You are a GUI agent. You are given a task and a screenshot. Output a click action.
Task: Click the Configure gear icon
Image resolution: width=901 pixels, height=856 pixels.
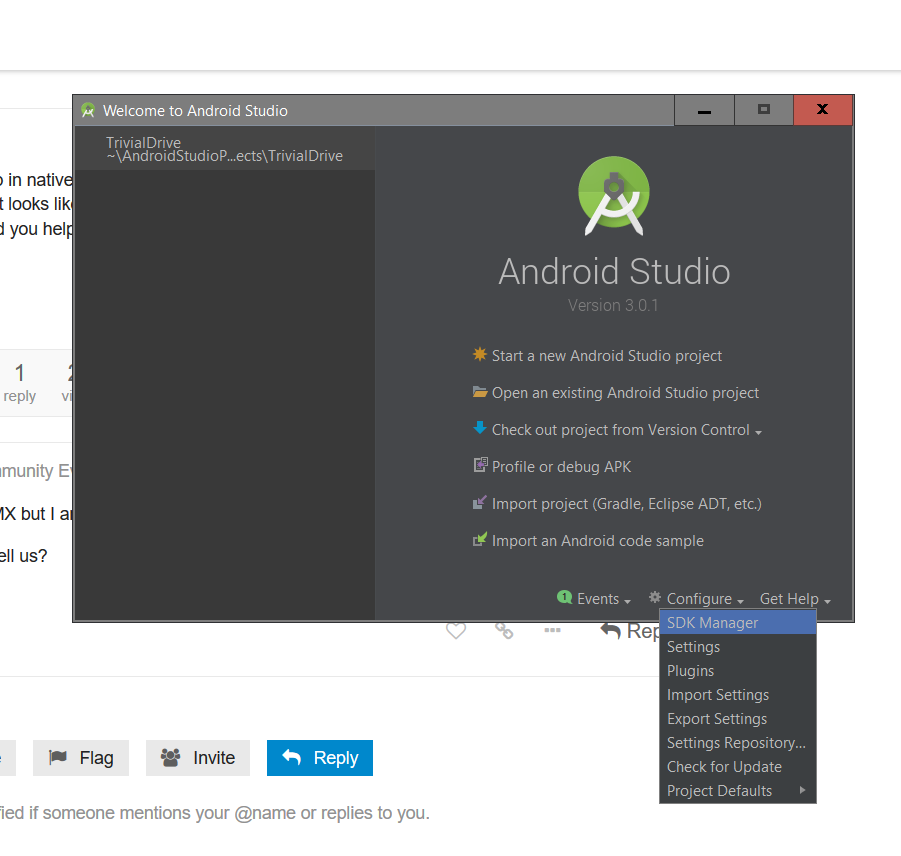point(655,598)
